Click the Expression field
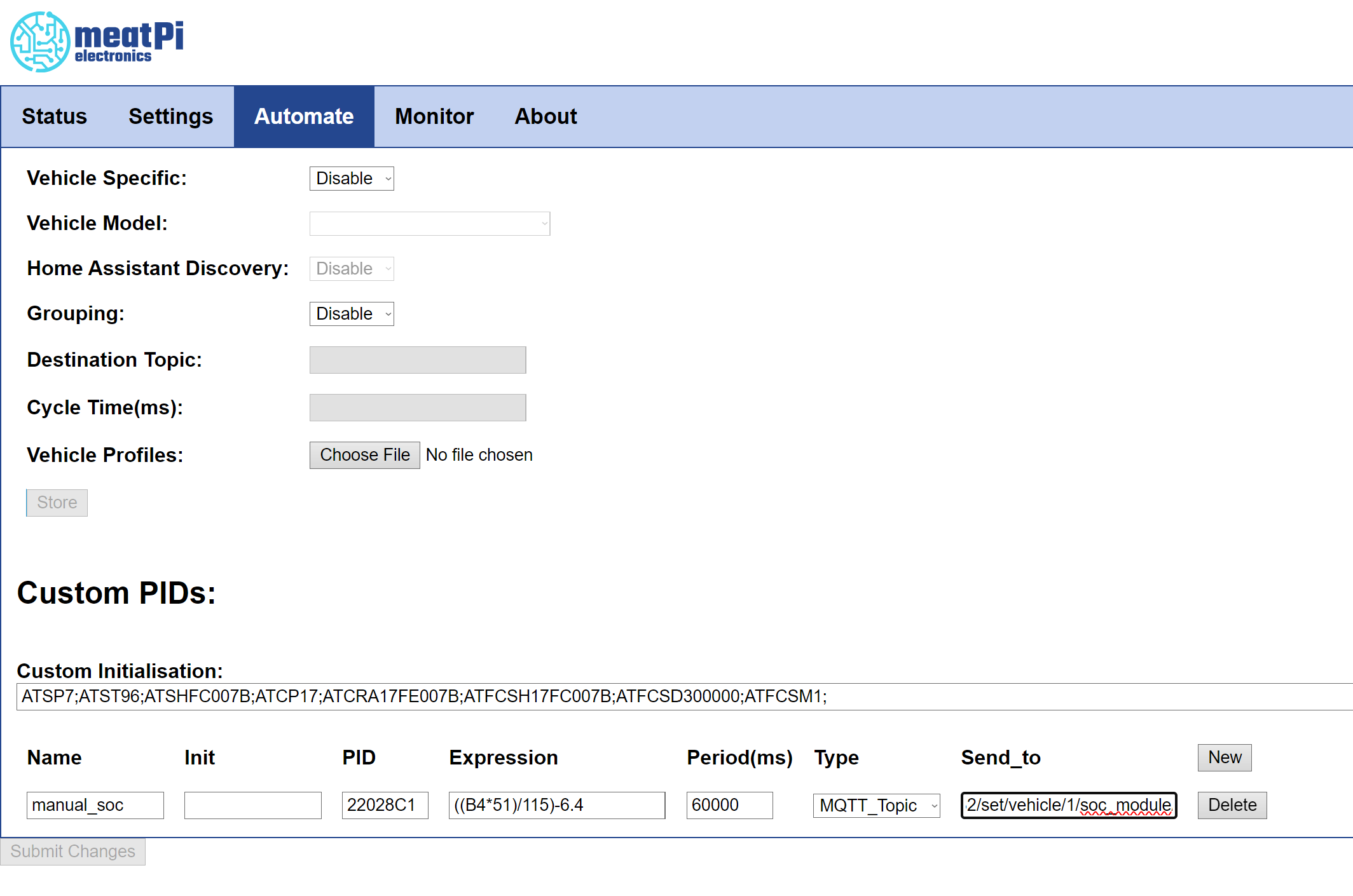The image size is (1353, 896). coord(556,805)
